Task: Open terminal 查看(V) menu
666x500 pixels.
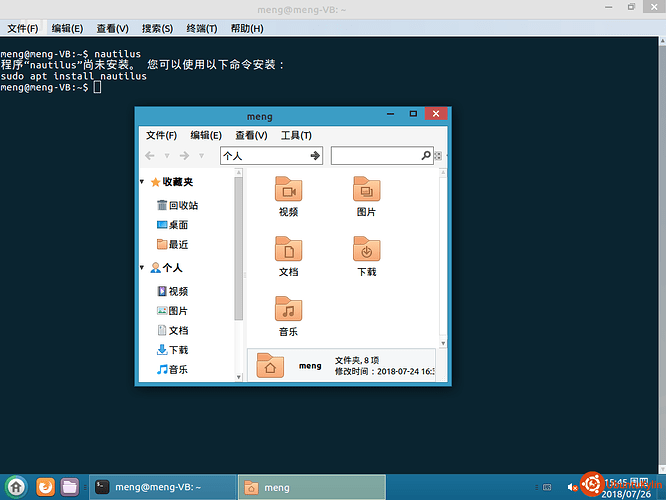Action: click(x=113, y=28)
